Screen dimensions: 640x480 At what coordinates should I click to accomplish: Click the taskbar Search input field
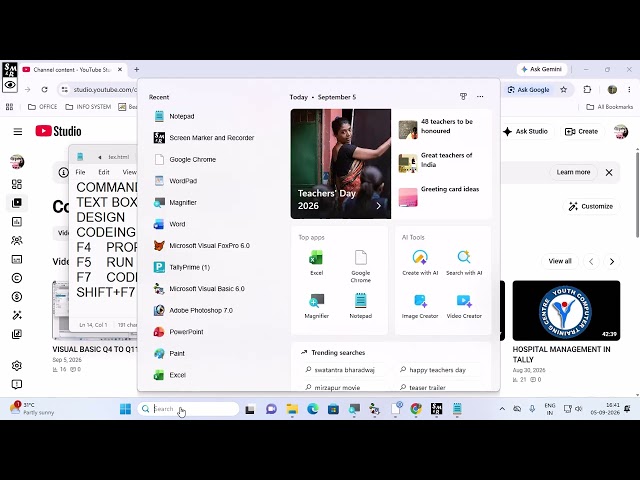click(x=188, y=409)
